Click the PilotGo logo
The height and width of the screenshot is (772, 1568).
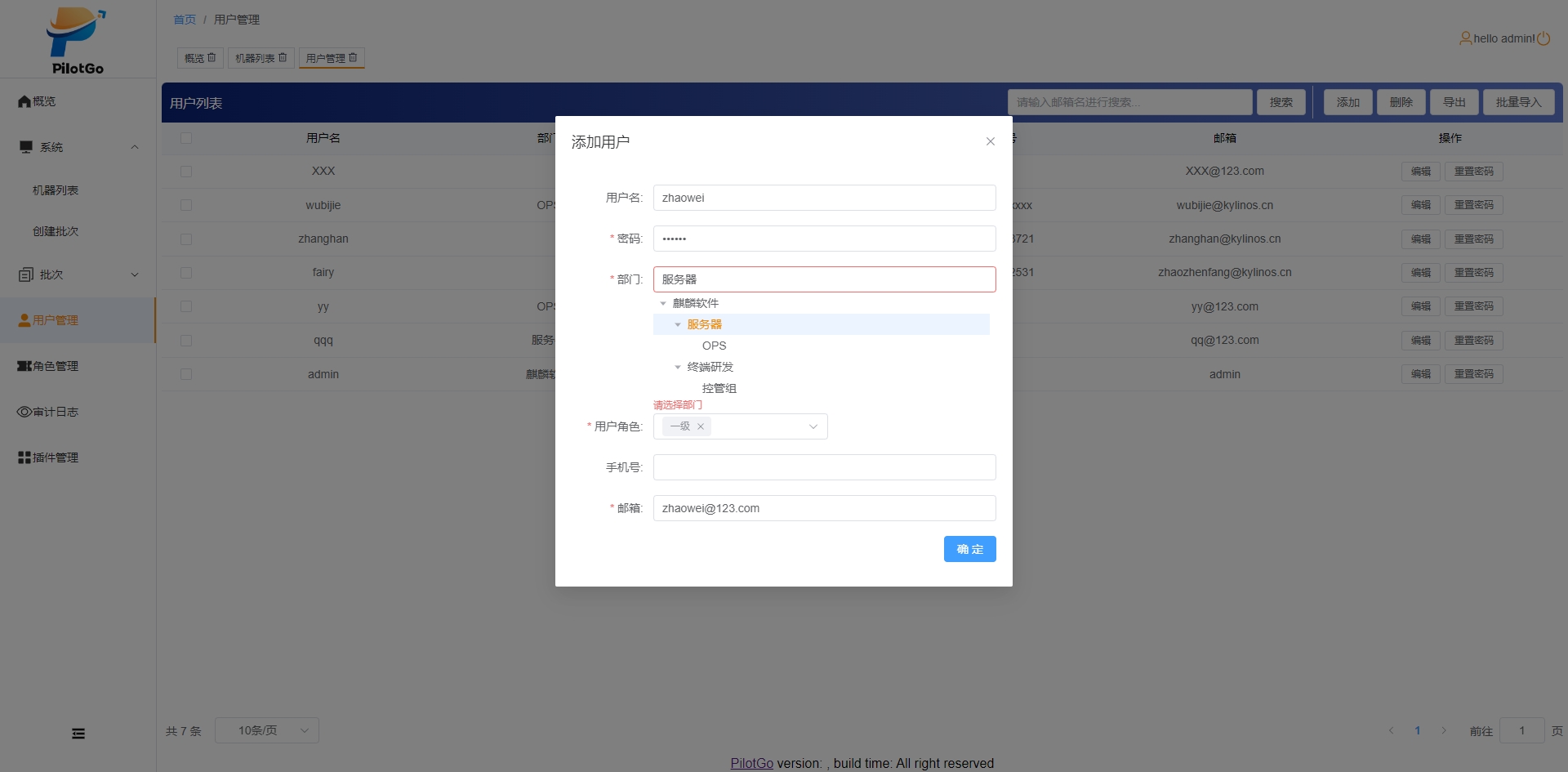coord(77,41)
